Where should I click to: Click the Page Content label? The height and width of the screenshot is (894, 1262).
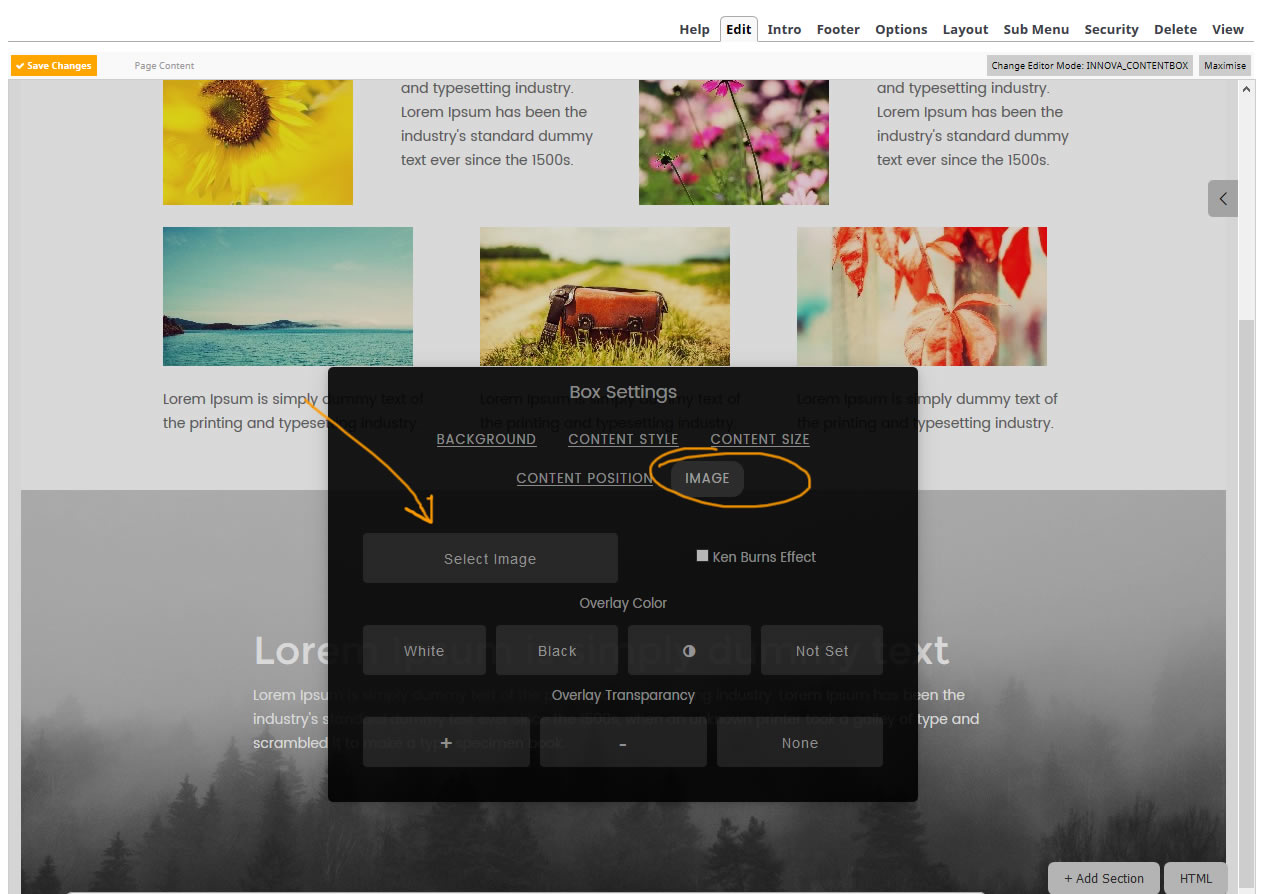[x=164, y=65]
